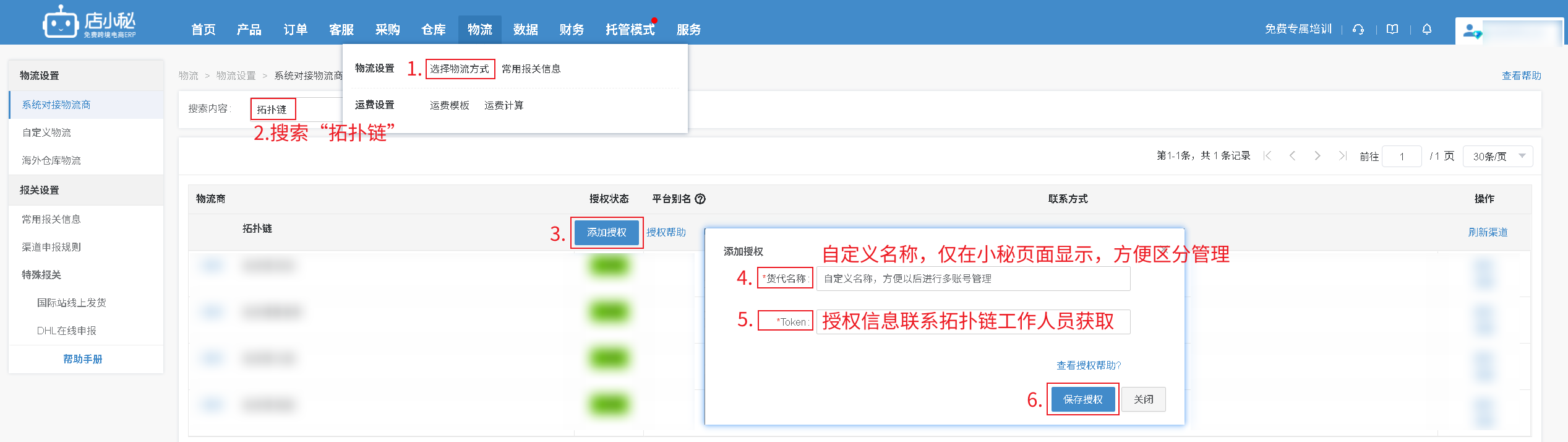This screenshot has width=1568, height=442.
Task: Click the 搜索内容 input field
Action: click(297, 109)
